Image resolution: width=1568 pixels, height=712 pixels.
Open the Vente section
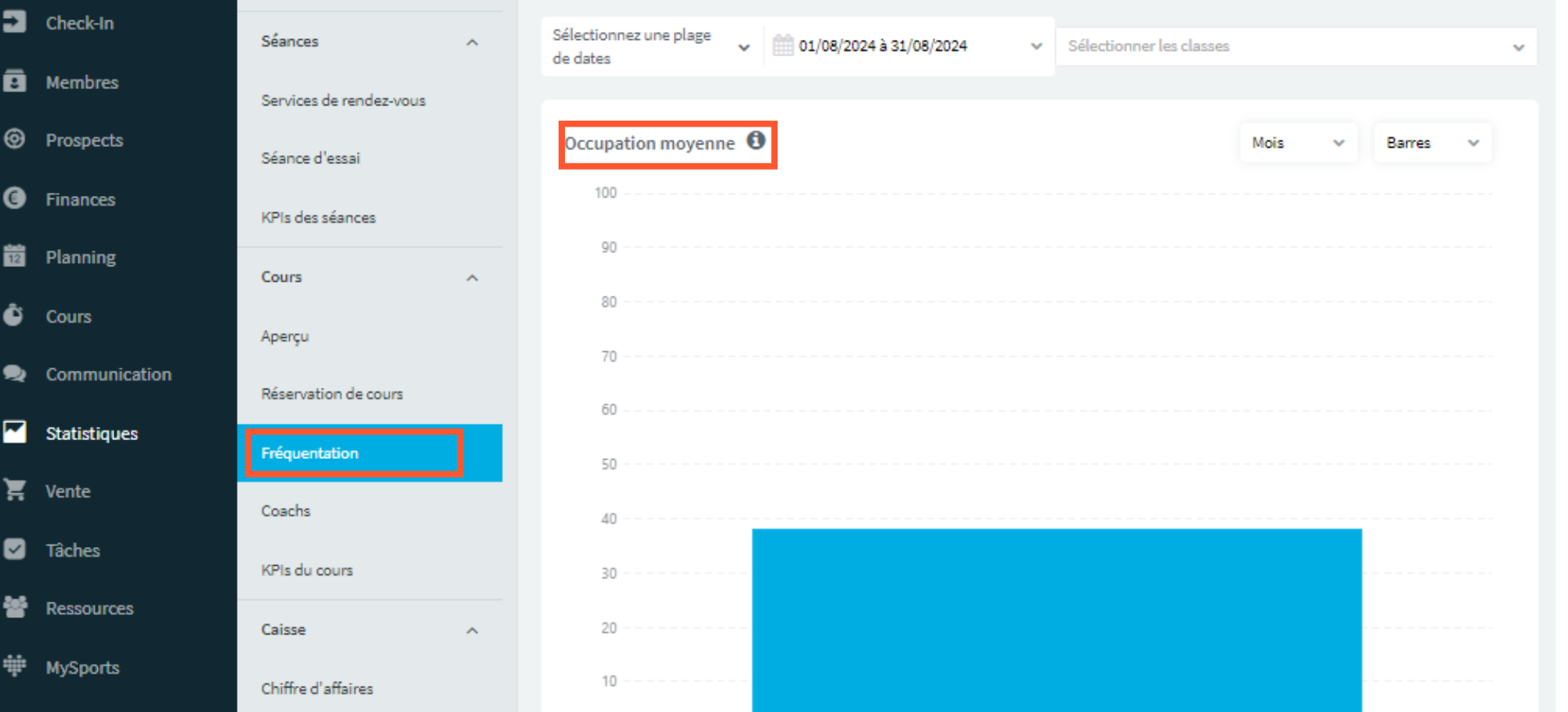point(68,492)
